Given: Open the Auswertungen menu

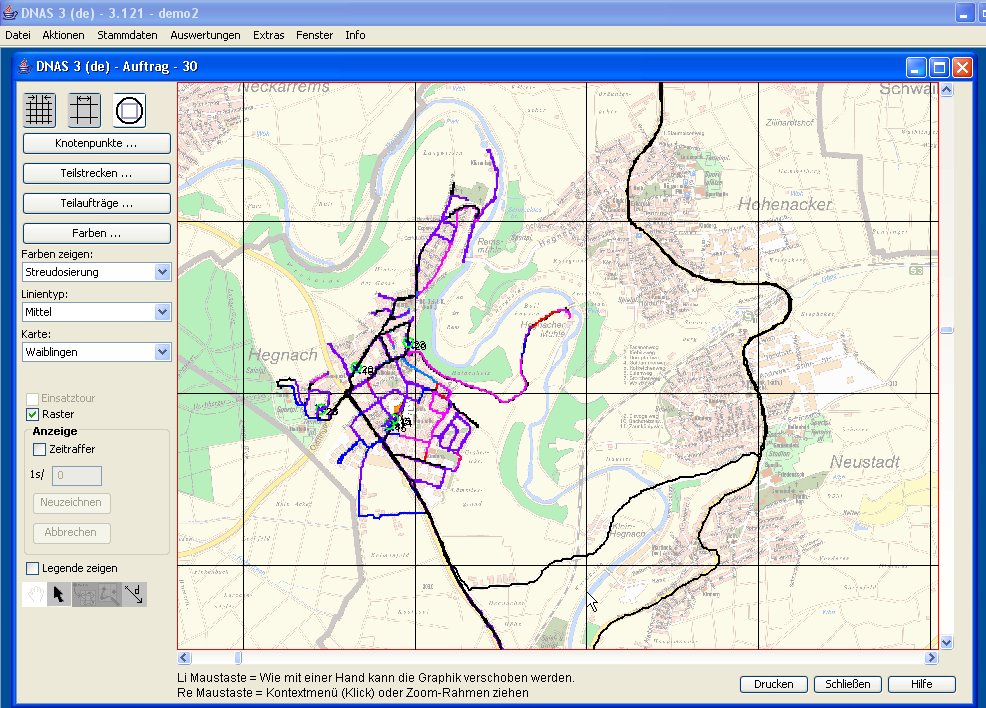Looking at the screenshot, I should pos(205,35).
